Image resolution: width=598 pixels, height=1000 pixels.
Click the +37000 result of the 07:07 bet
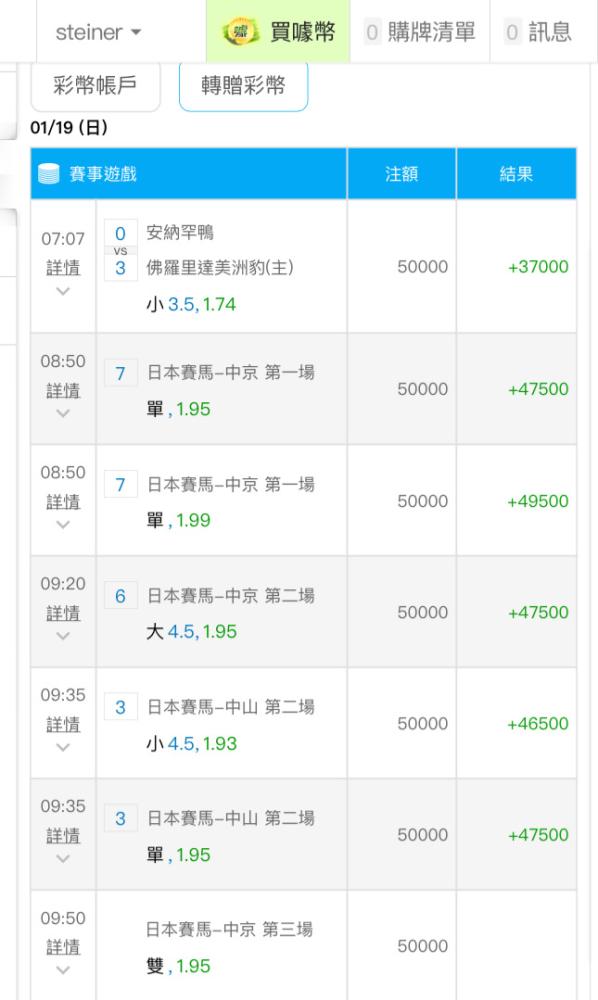(538, 267)
